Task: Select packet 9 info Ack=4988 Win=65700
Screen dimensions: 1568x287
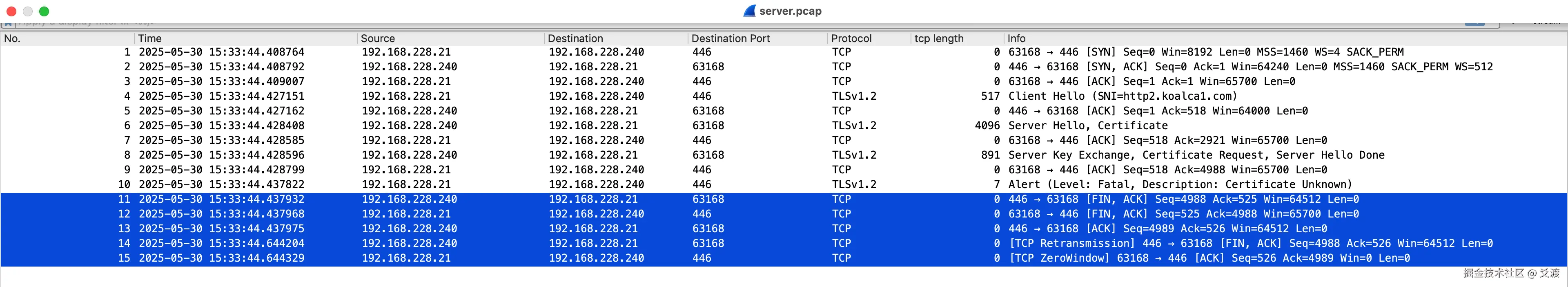Action: [1167, 170]
